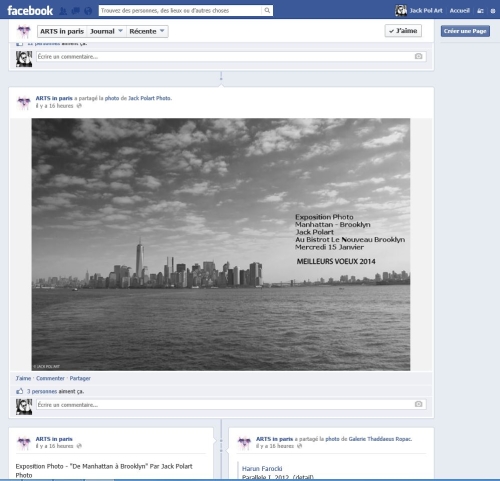Viewport: 500px width, 481px height.
Task: Open Jack Pol Art profile picture in top bar
Action: click(401, 10)
